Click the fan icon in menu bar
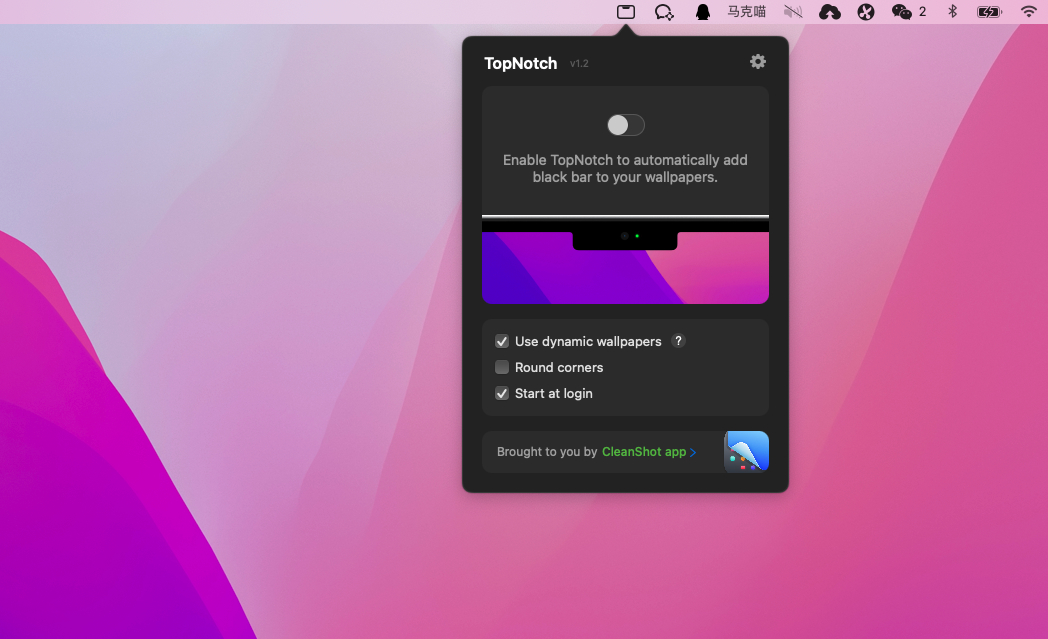Image resolution: width=1048 pixels, height=639 pixels. click(x=866, y=12)
